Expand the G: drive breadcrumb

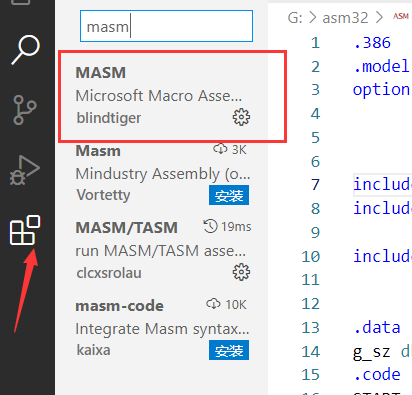pyautogui.click(x=295, y=17)
